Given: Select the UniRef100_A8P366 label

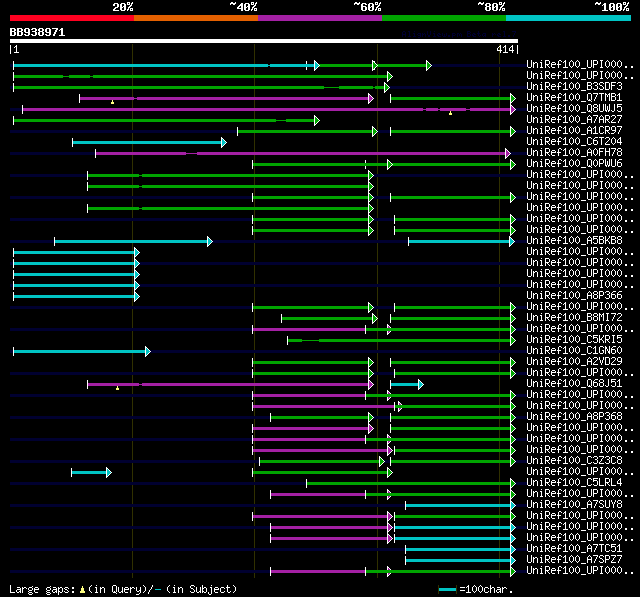Looking at the screenshot, I should (574, 296).
